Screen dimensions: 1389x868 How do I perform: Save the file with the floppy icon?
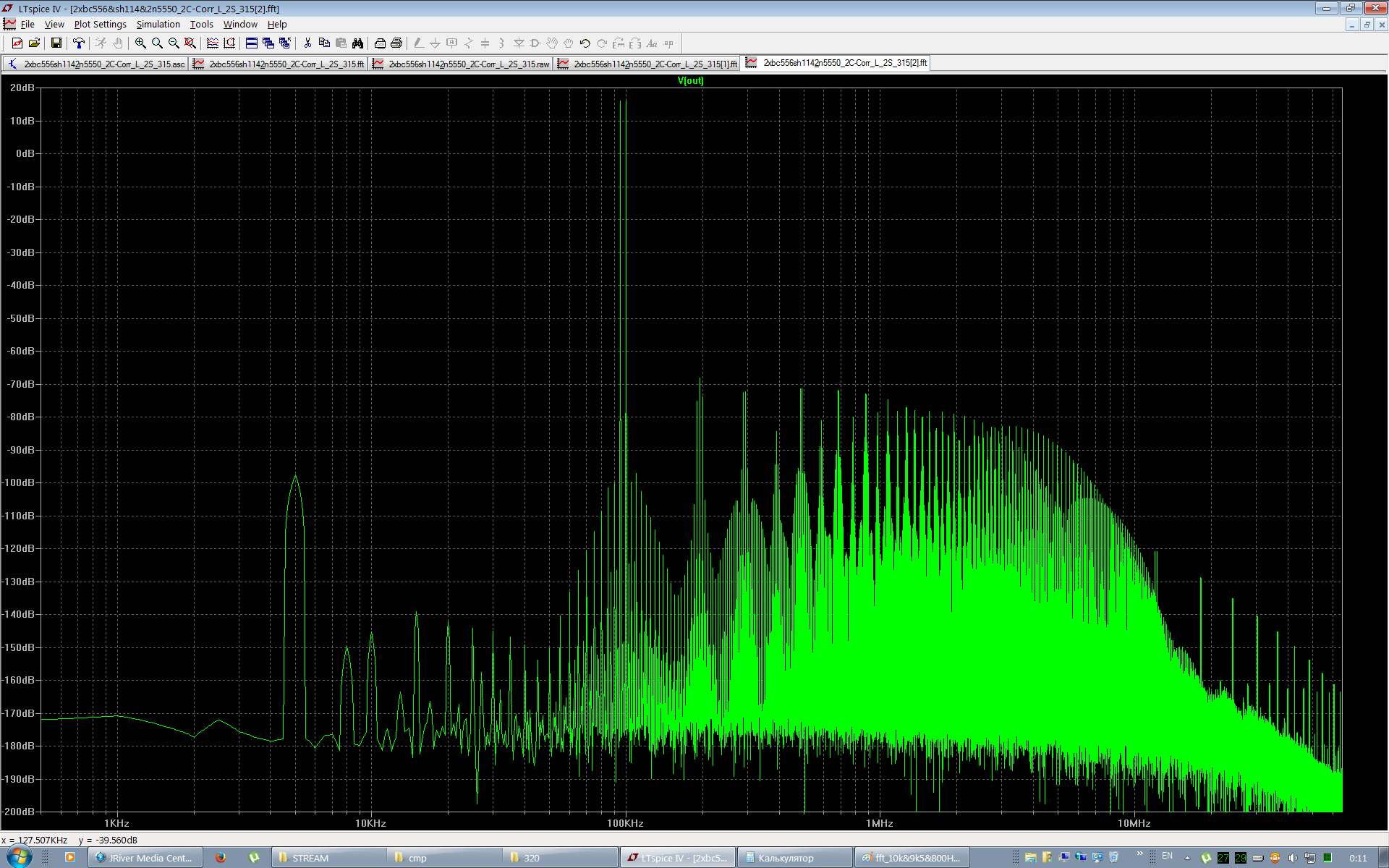pyautogui.click(x=56, y=43)
